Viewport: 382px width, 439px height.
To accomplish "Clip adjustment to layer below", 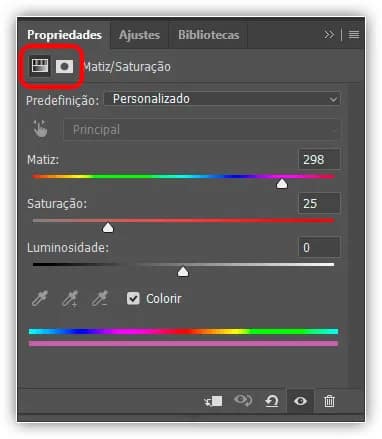I will (213, 401).
